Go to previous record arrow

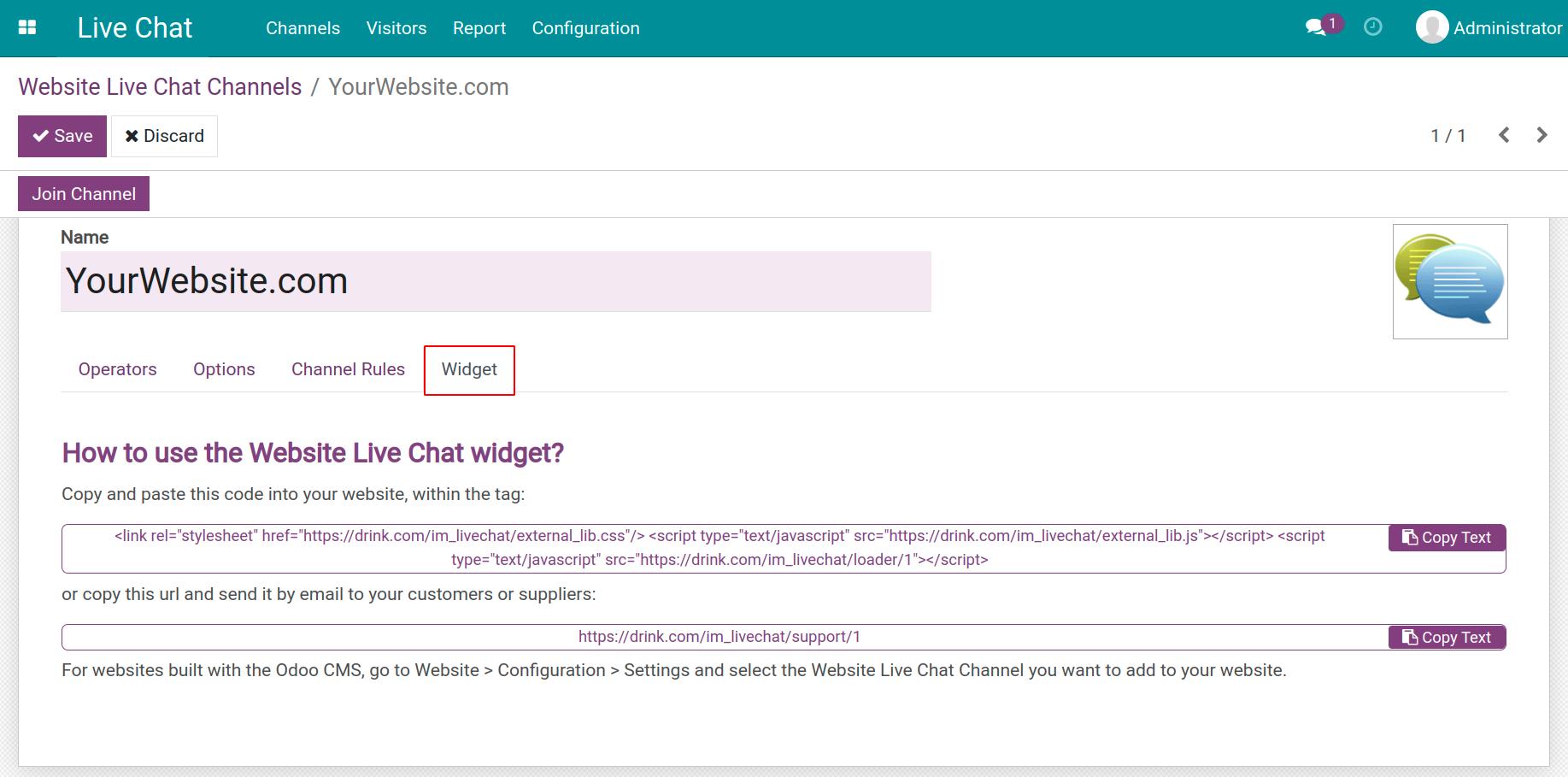click(1504, 135)
